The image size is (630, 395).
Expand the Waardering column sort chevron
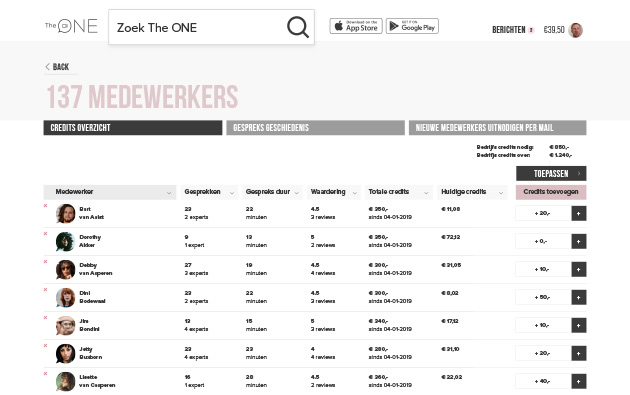point(355,193)
